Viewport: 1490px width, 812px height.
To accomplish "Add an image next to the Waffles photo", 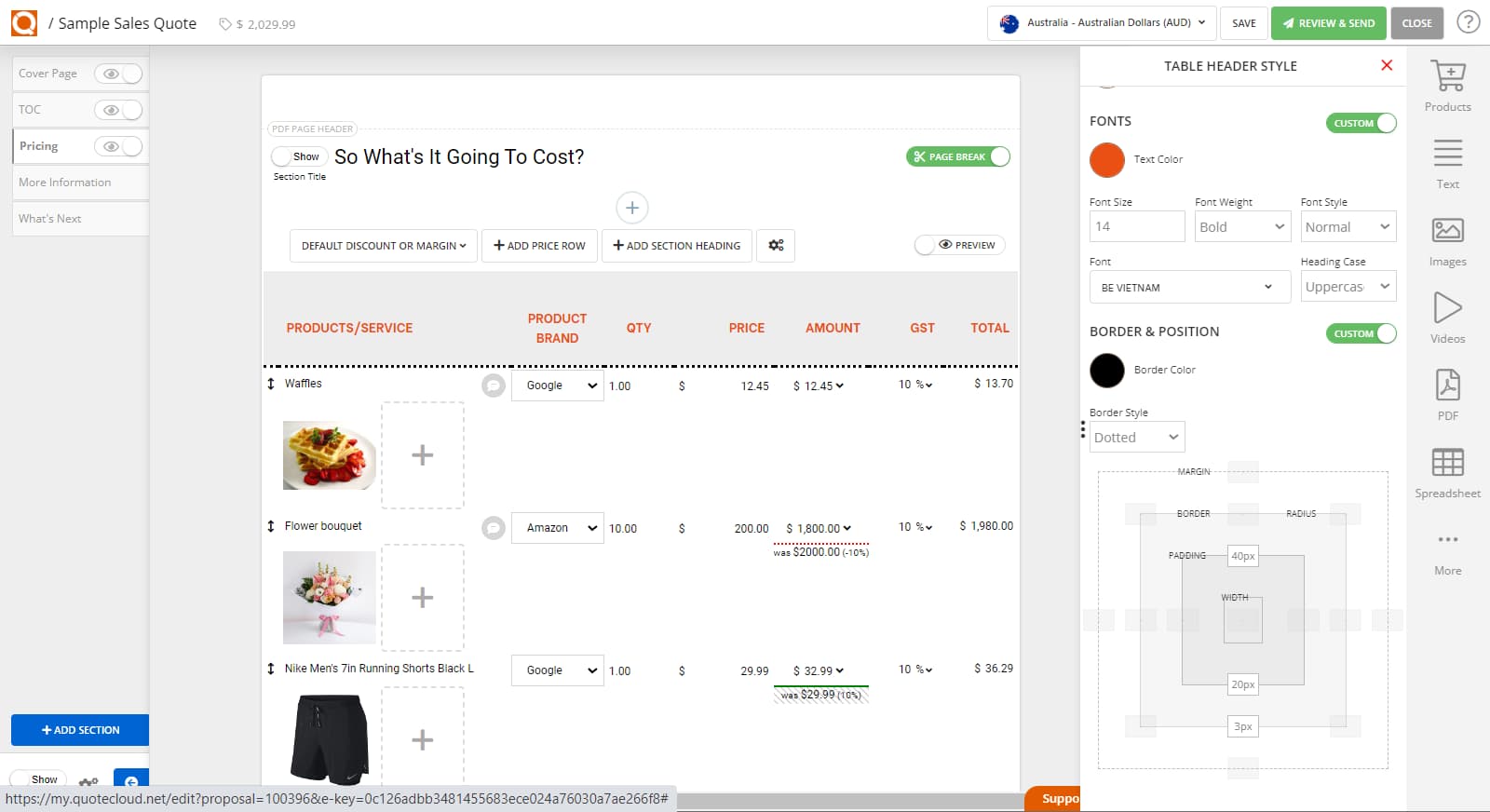I will [x=423, y=455].
